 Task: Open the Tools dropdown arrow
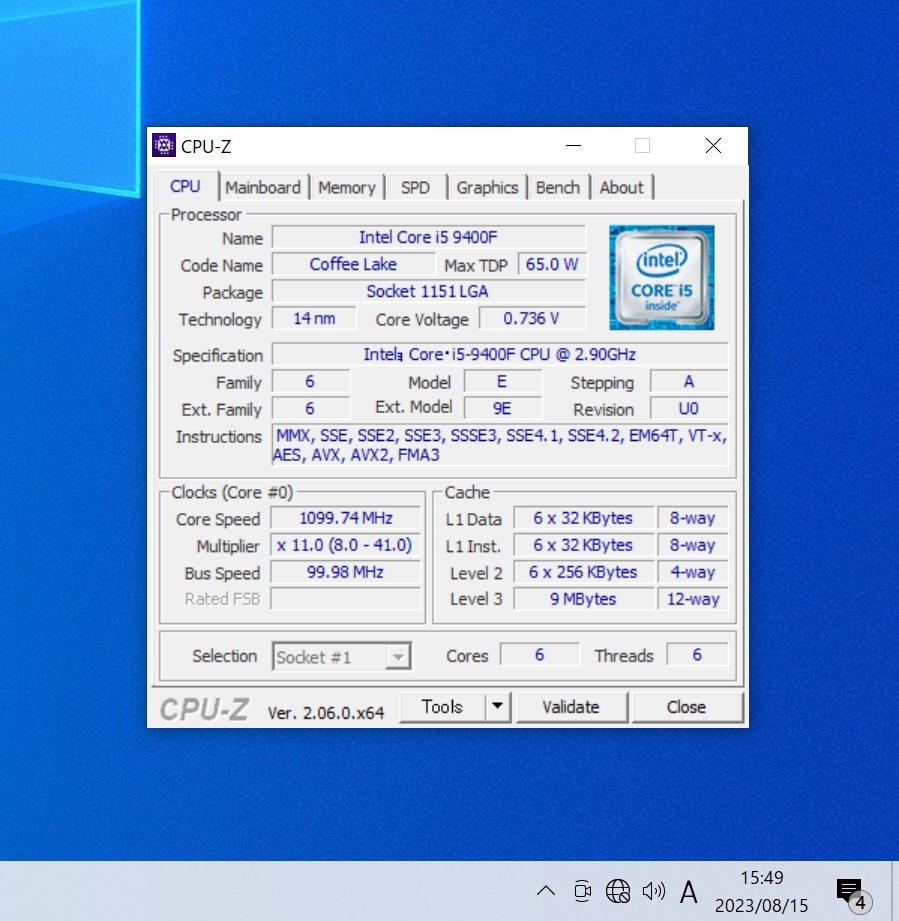click(x=498, y=707)
